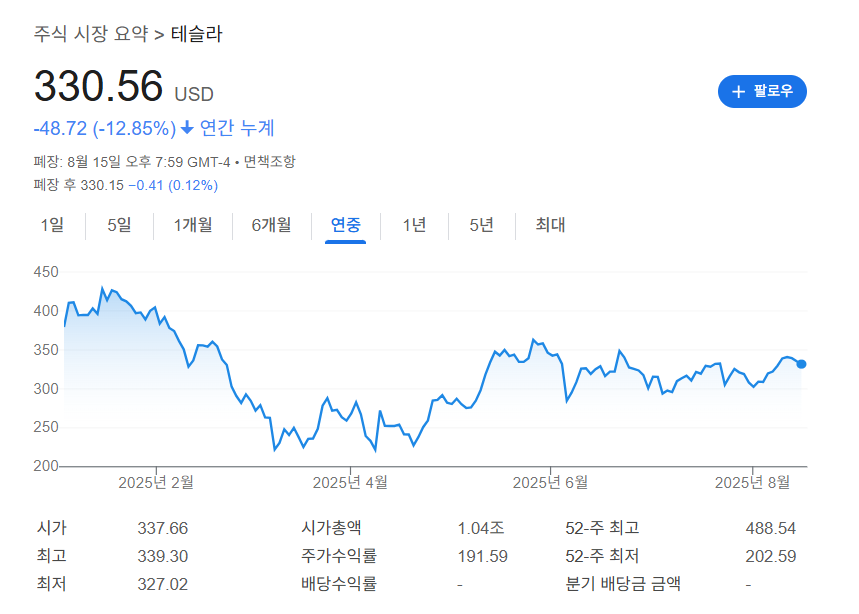Click the 330.56 price value
859x614 pixels.
click(99, 86)
